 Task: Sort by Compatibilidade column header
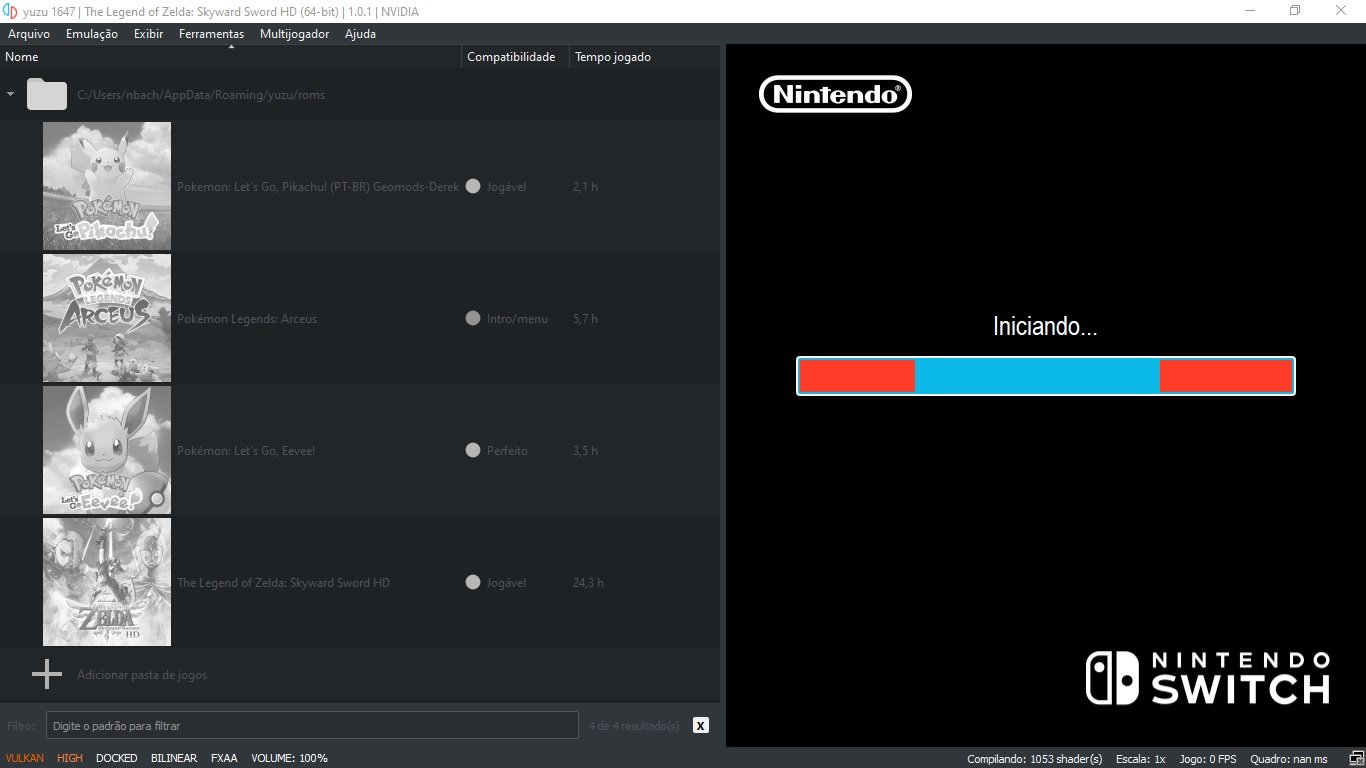click(x=516, y=57)
